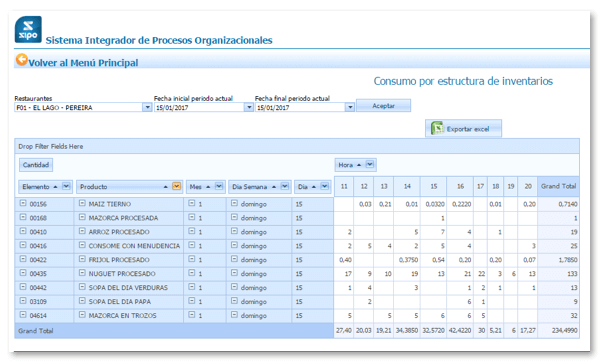Collapse Mes 1 in MAIZ TIERNO row
This screenshot has width=600, height=363.
[192, 203]
